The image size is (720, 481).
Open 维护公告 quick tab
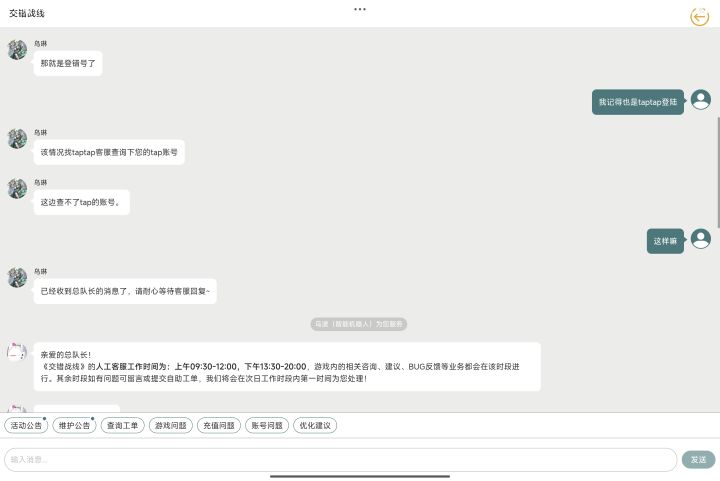(74, 425)
